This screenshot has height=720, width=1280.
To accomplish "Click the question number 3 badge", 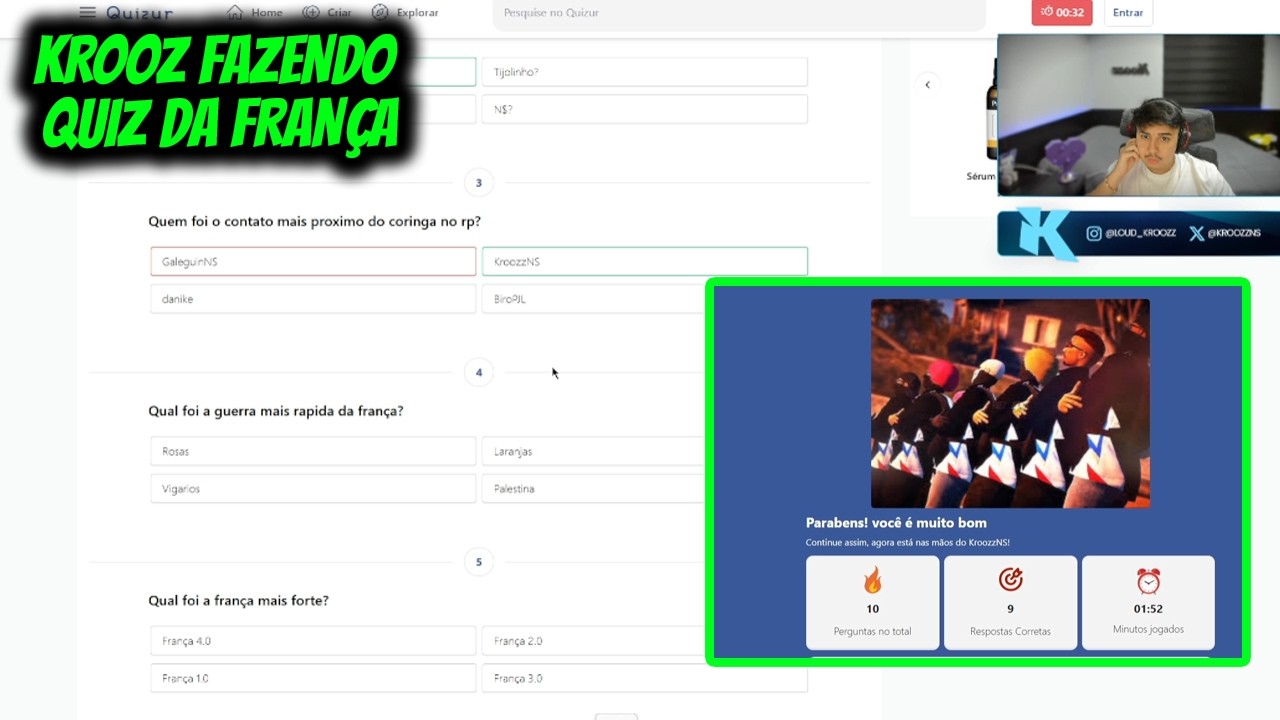I will [x=478, y=183].
